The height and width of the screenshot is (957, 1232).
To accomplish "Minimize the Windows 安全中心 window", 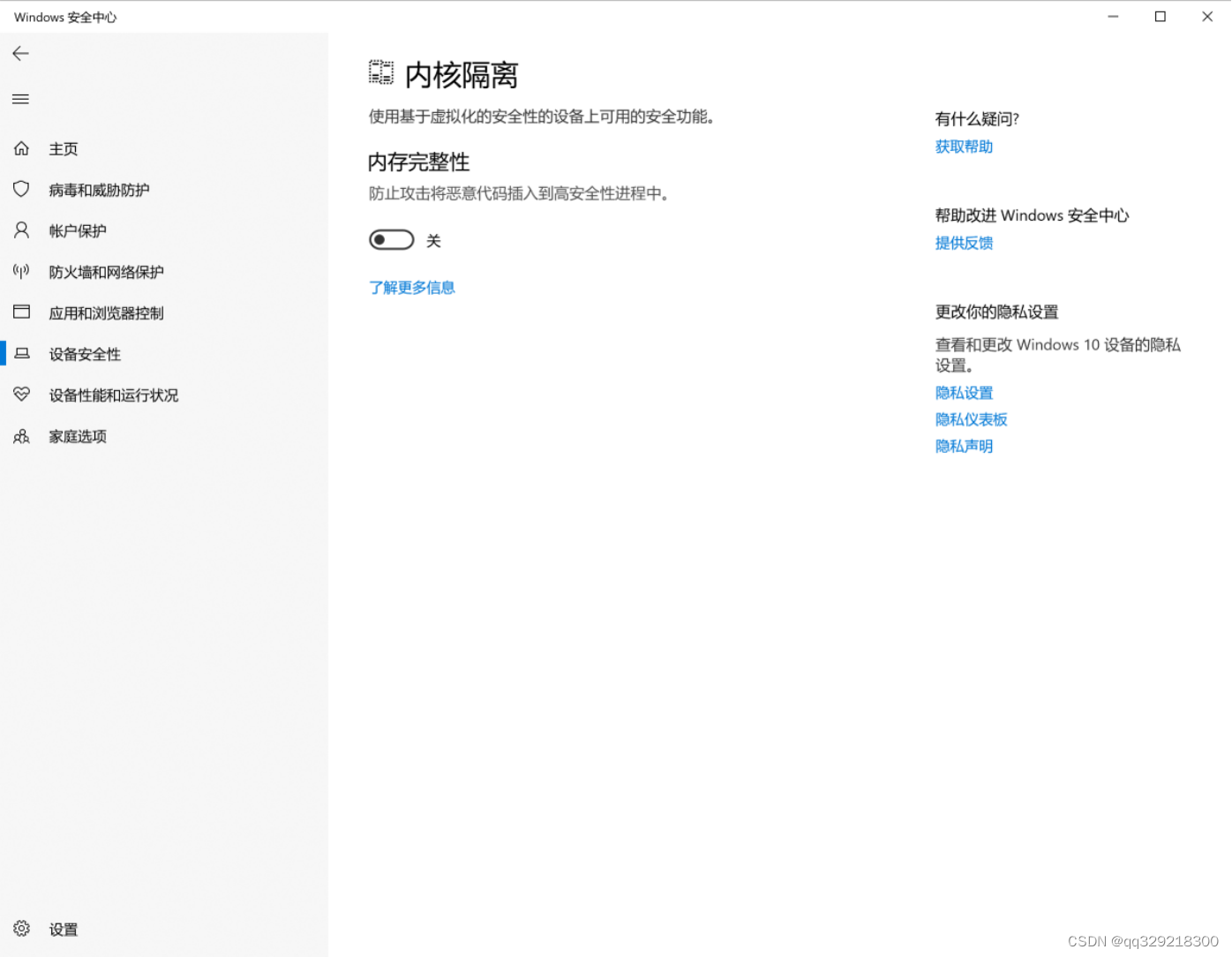I will 1113,17.
